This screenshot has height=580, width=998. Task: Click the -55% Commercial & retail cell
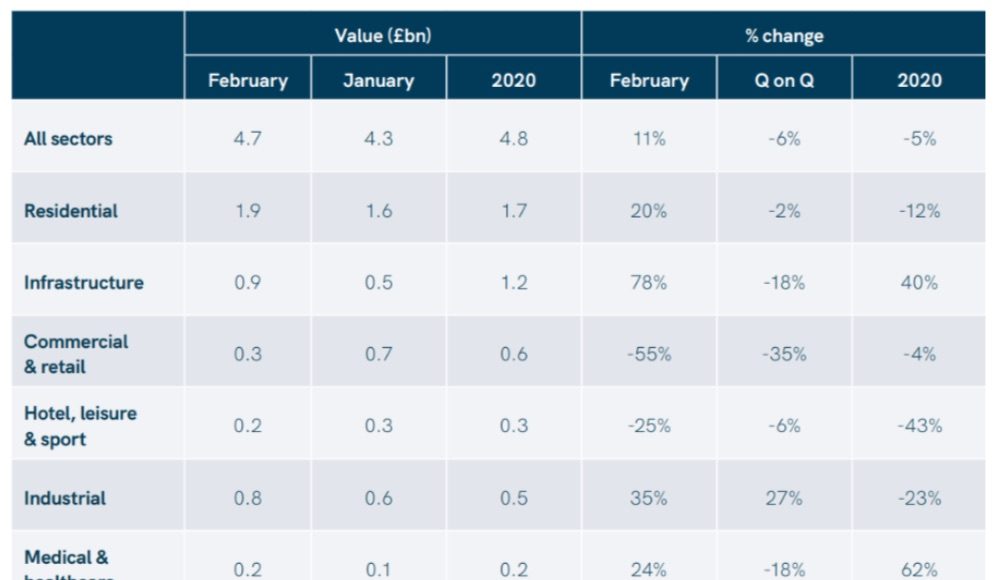[x=648, y=354]
